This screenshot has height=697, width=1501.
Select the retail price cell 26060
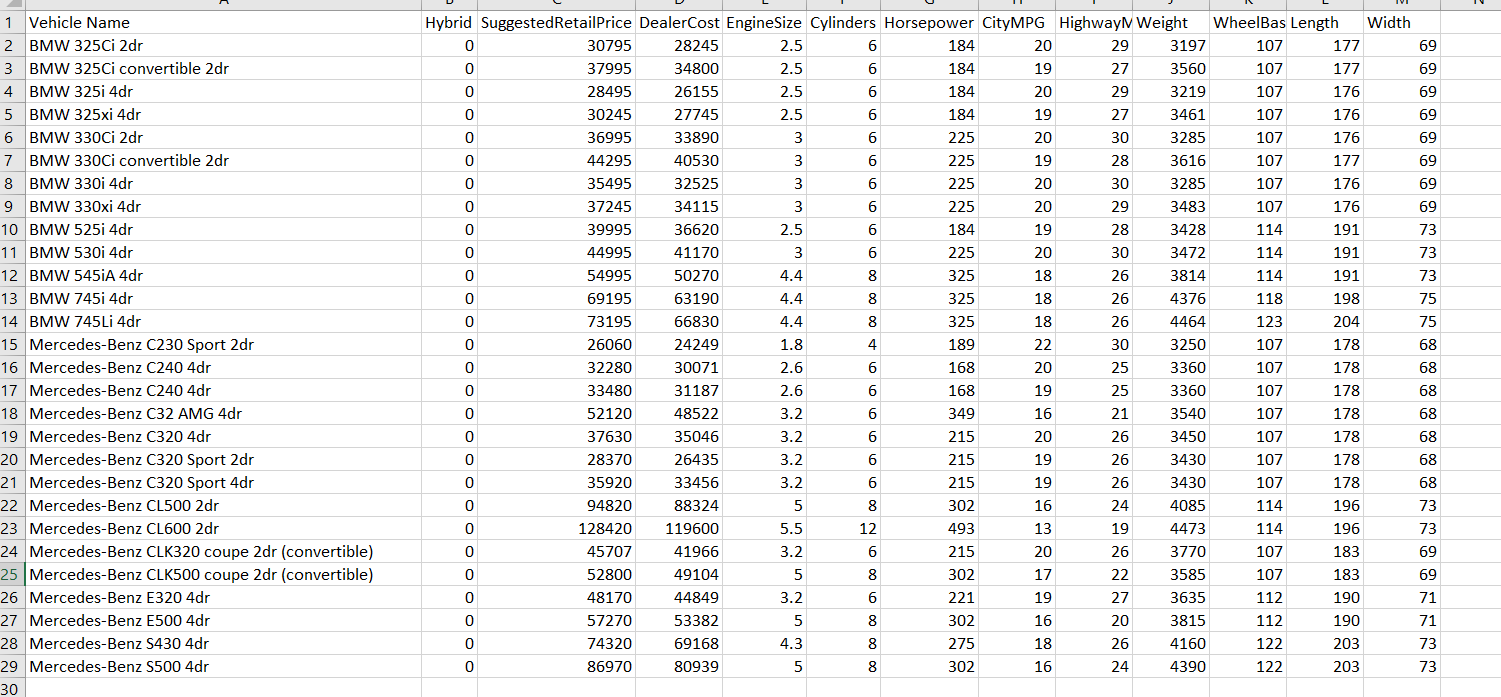(x=556, y=344)
